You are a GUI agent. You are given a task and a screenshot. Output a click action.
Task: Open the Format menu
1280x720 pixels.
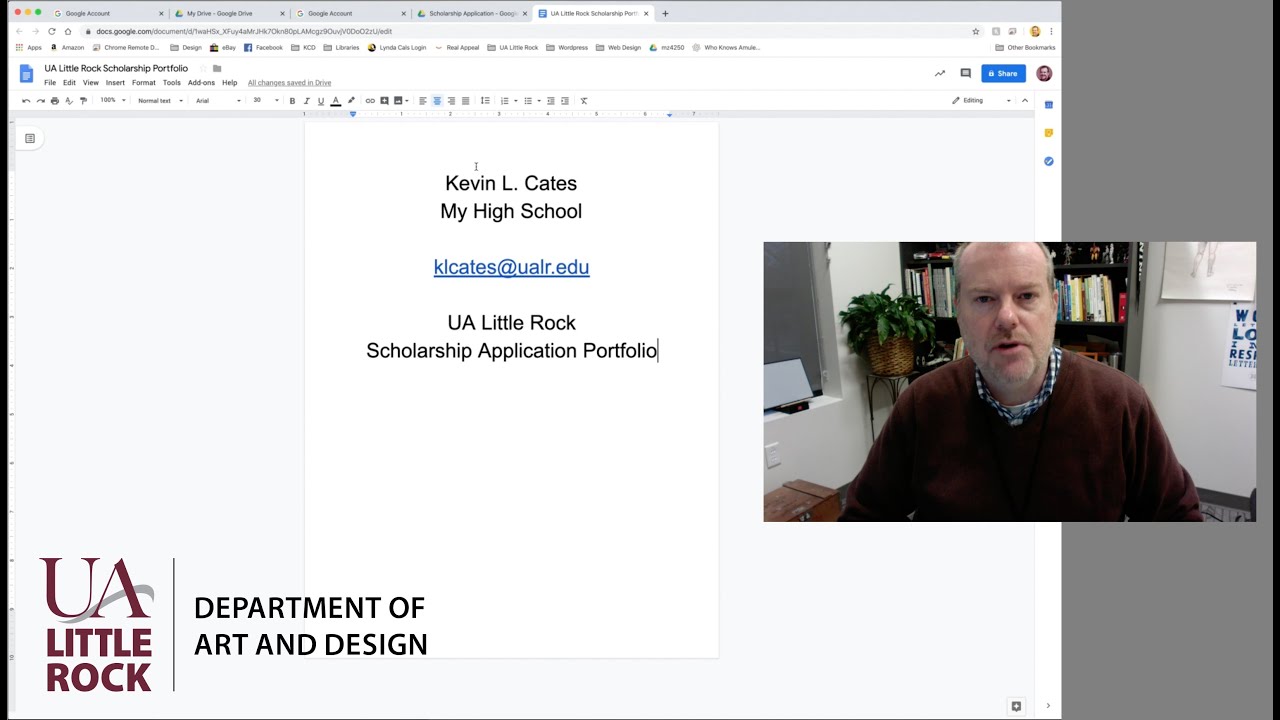click(144, 83)
